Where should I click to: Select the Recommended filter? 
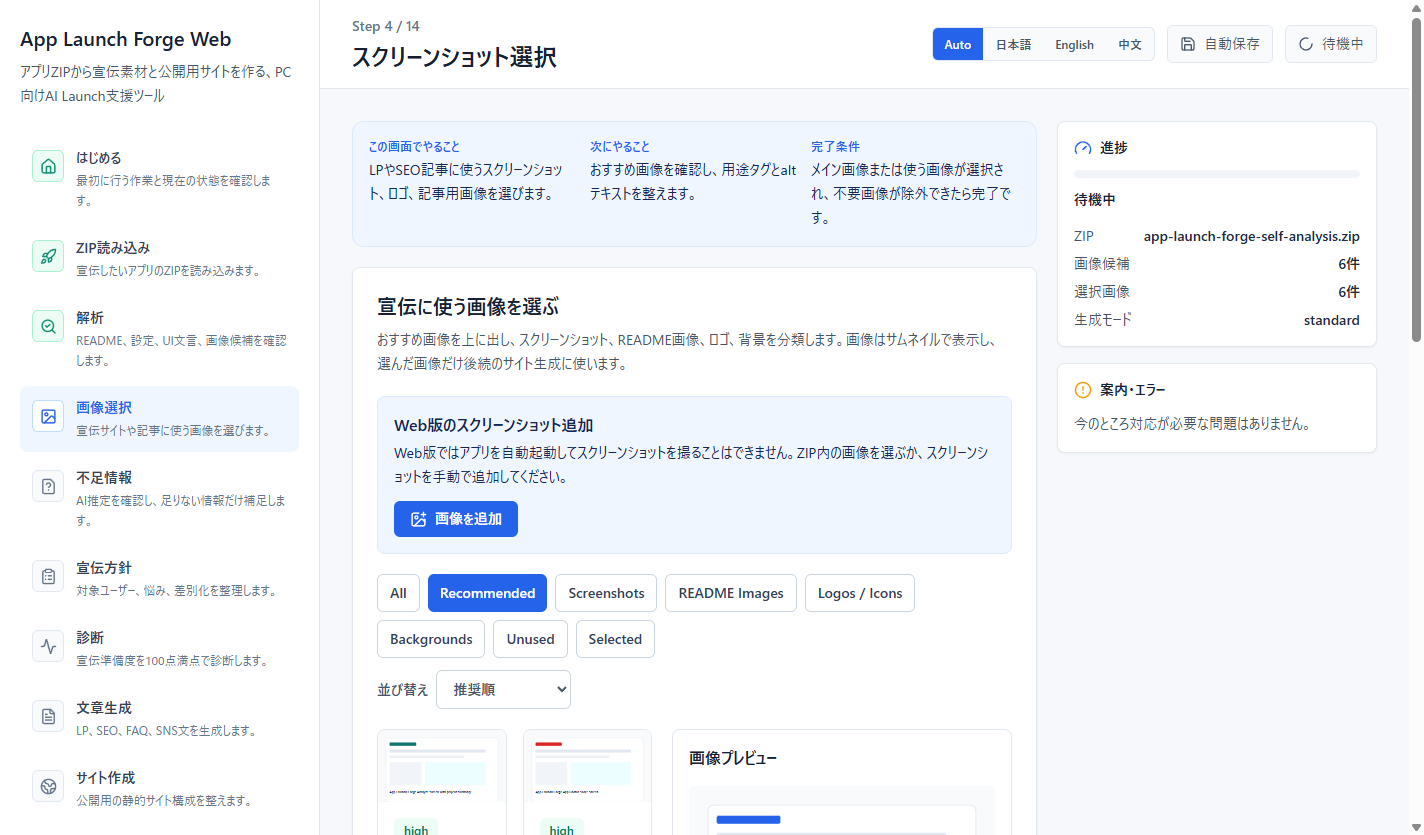point(487,593)
